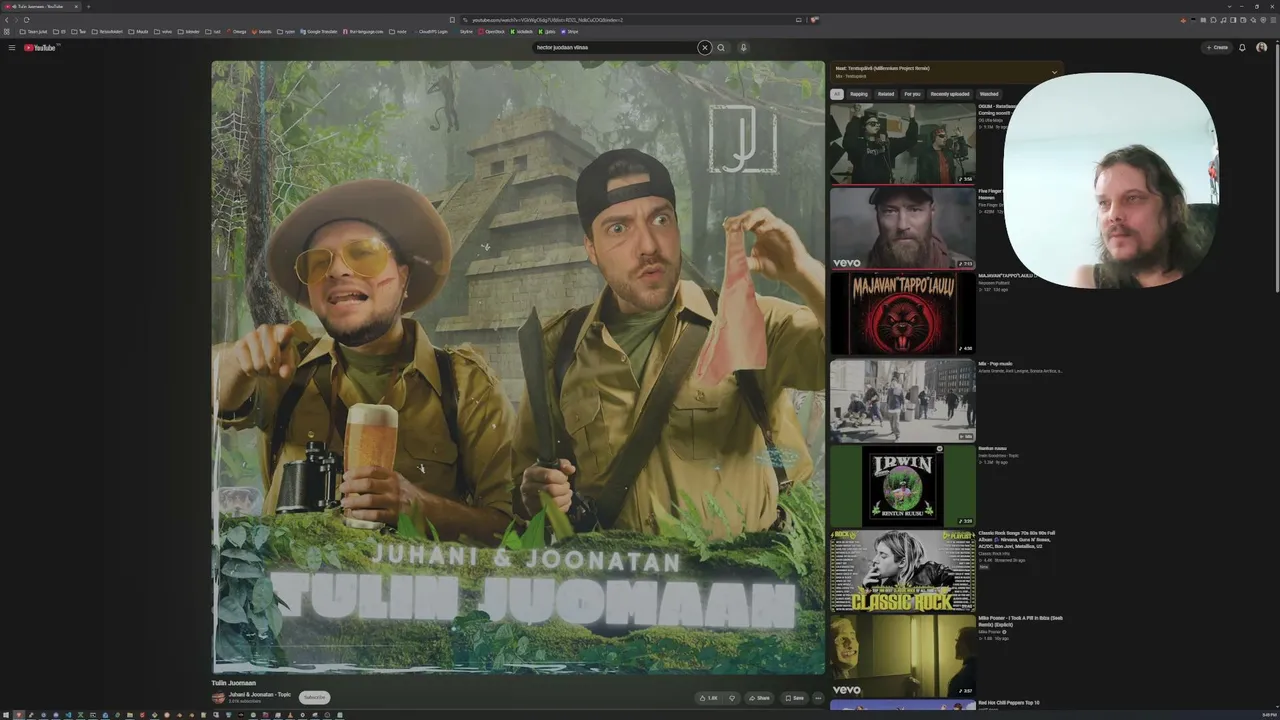1280x720 pixels.
Task: Open the thai-language.com bookmark
Action: [x=364, y=31]
